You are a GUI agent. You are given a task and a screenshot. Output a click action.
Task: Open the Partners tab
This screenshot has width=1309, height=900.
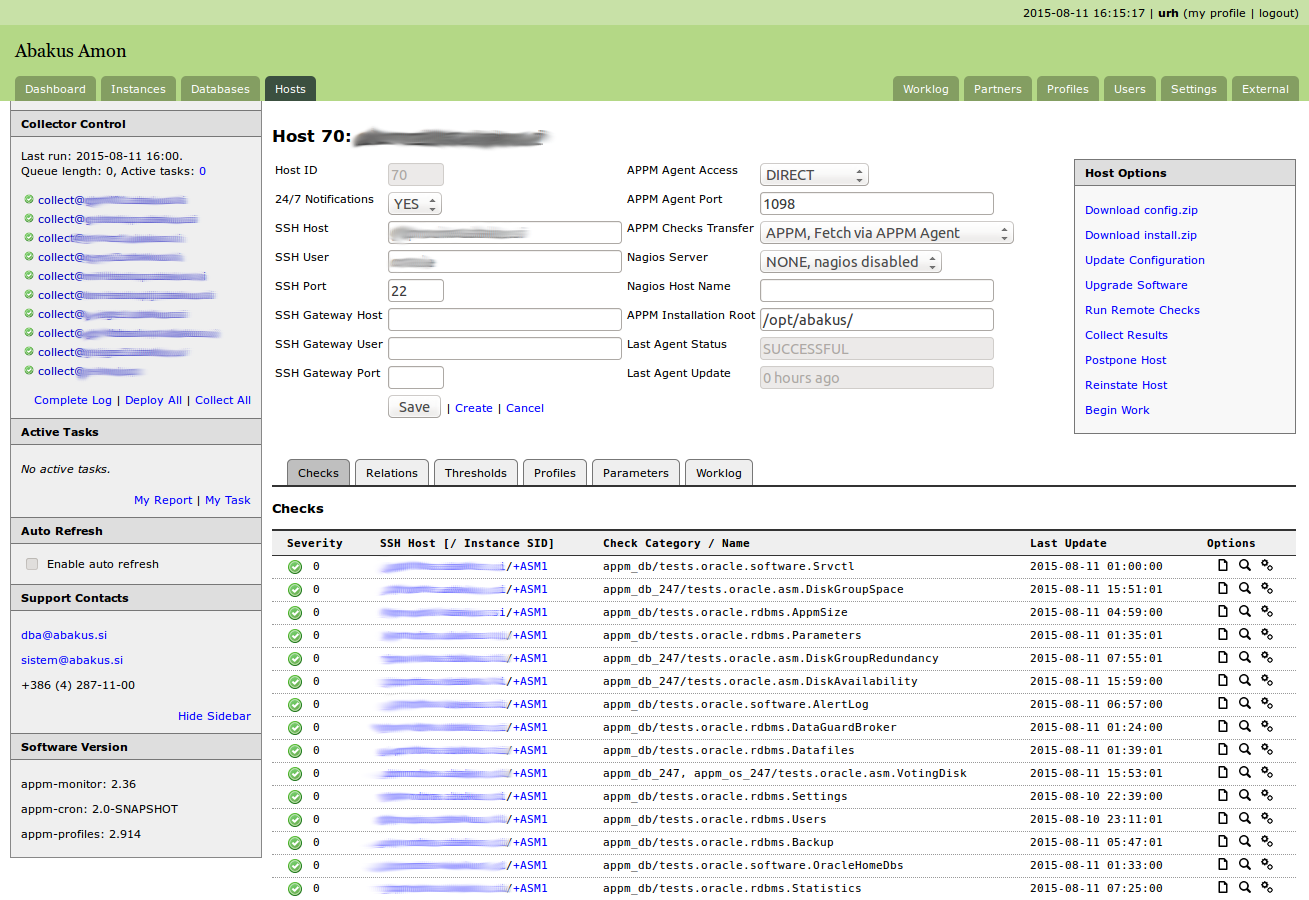[998, 89]
